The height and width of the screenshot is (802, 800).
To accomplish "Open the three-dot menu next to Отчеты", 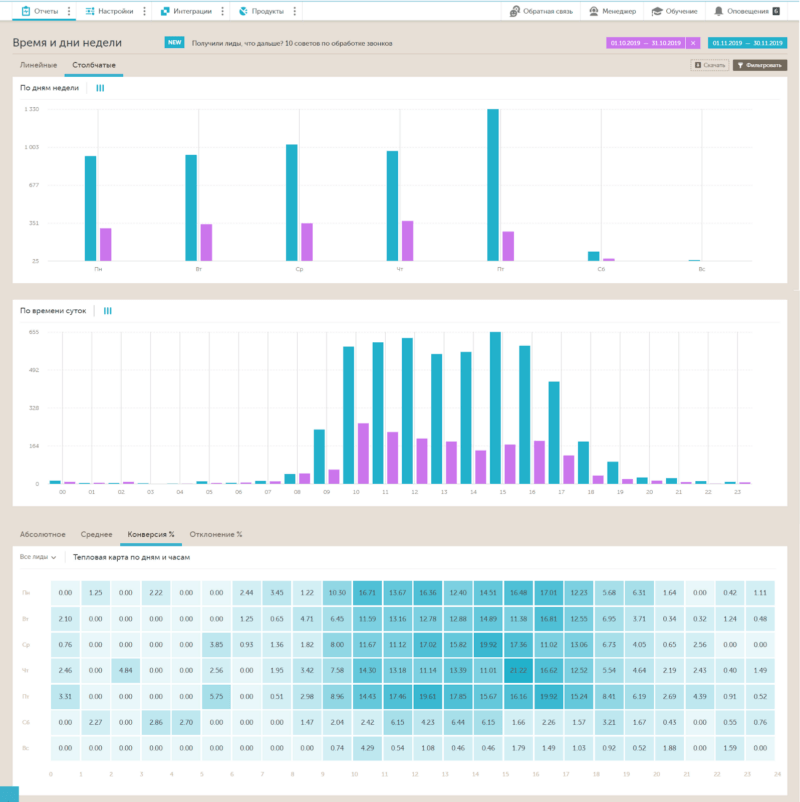I will (69, 11).
